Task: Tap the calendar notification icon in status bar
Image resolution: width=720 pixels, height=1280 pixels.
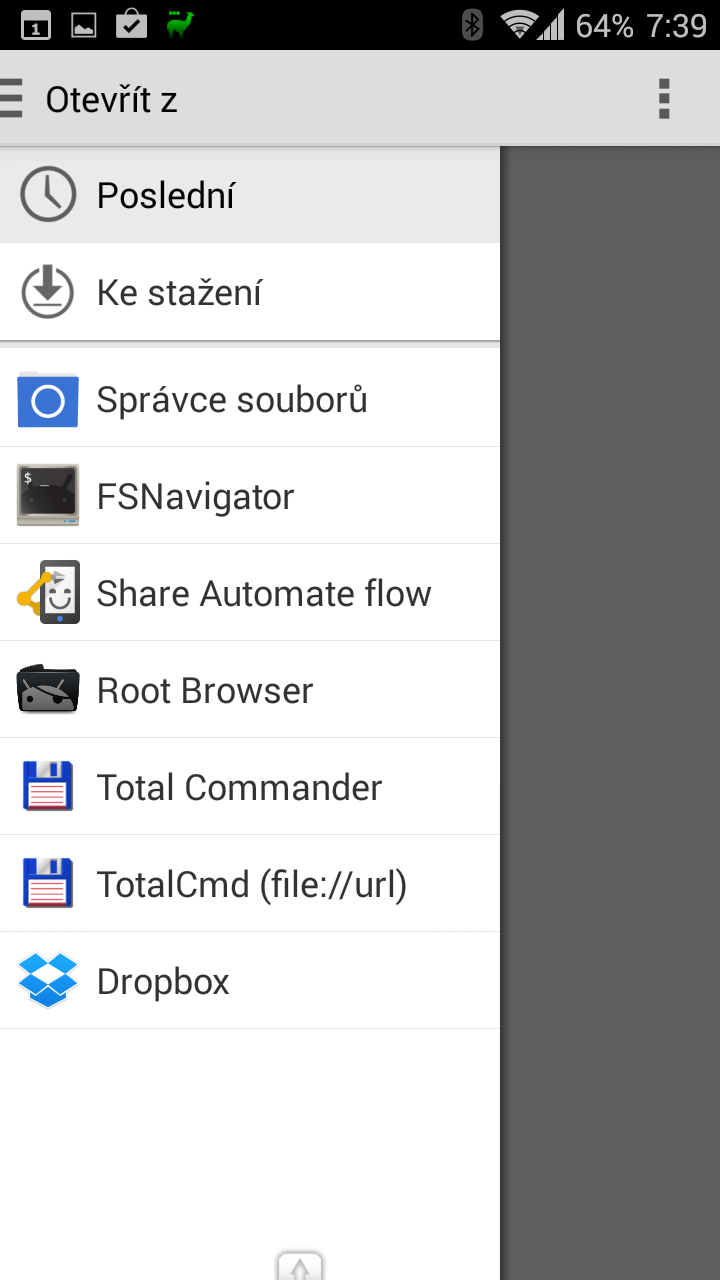Action: click(x=36, y=25)
